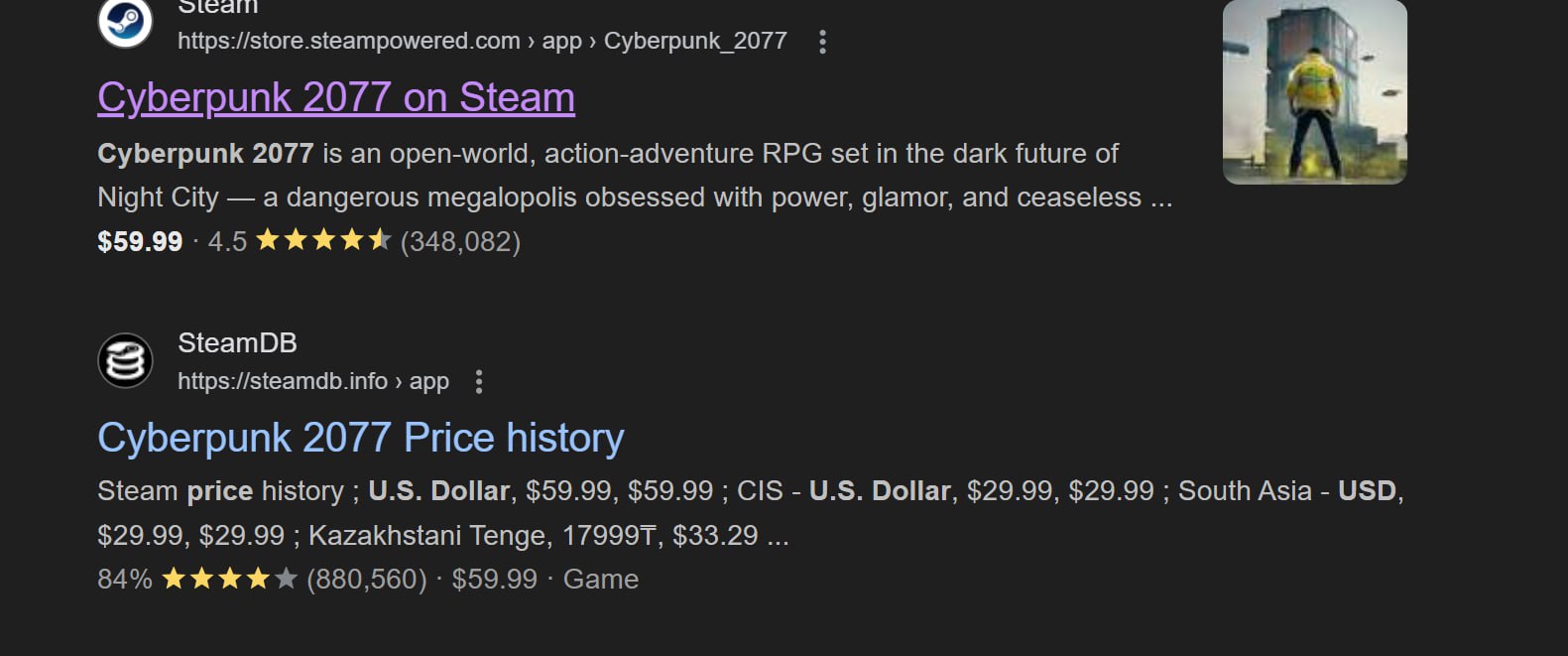Click the star rating under SteamDB result
The image size is (1568, 656).
coord(229,579)
